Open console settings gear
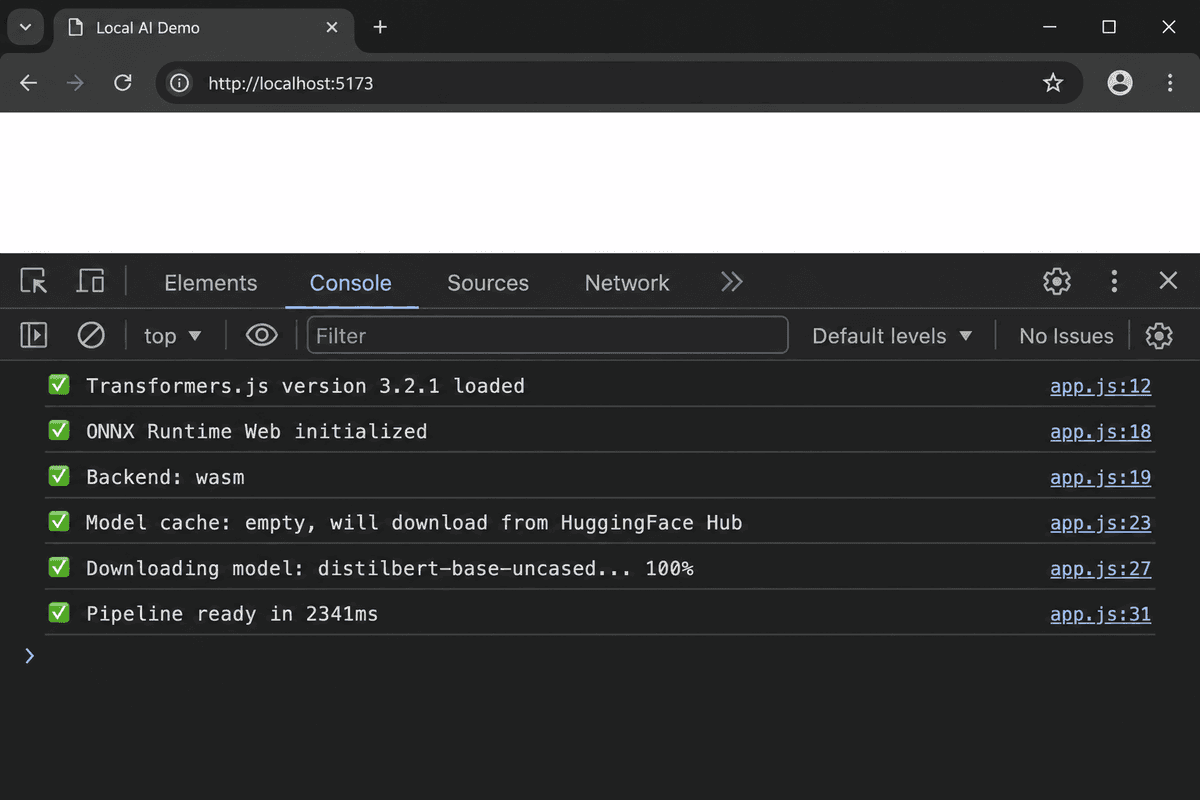Image resolution: width=1200 pixels, height=800 pixels. coord(1159,335)
